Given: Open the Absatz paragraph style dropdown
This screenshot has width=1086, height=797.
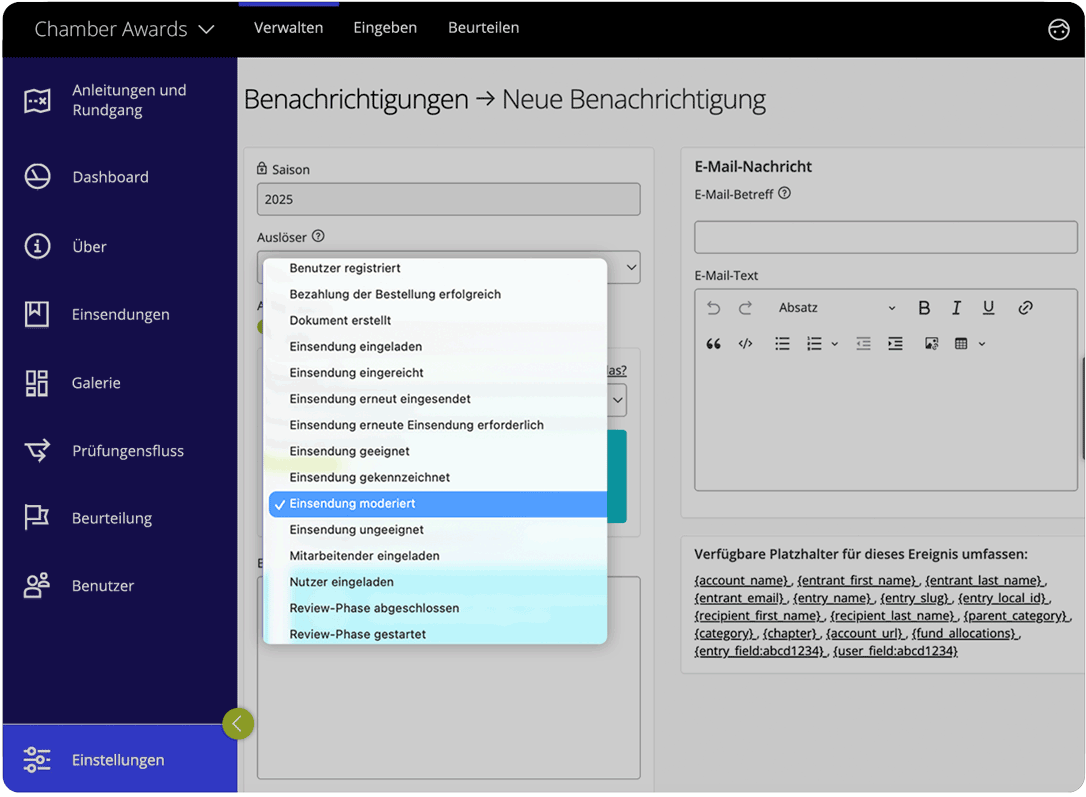Looking at the screenshot, I should tap(836, 307).
